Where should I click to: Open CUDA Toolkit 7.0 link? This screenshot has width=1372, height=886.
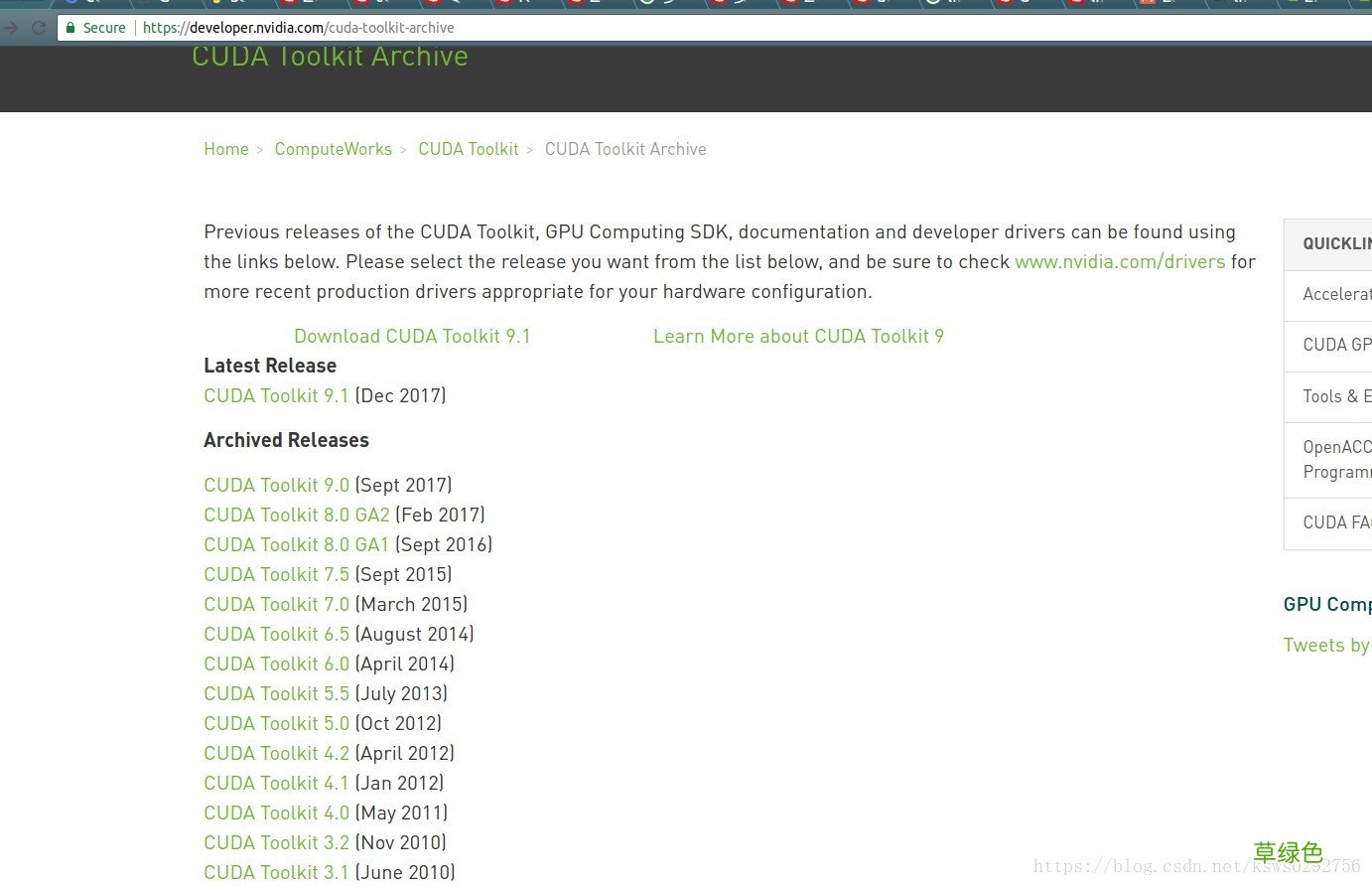pos(277,605)
